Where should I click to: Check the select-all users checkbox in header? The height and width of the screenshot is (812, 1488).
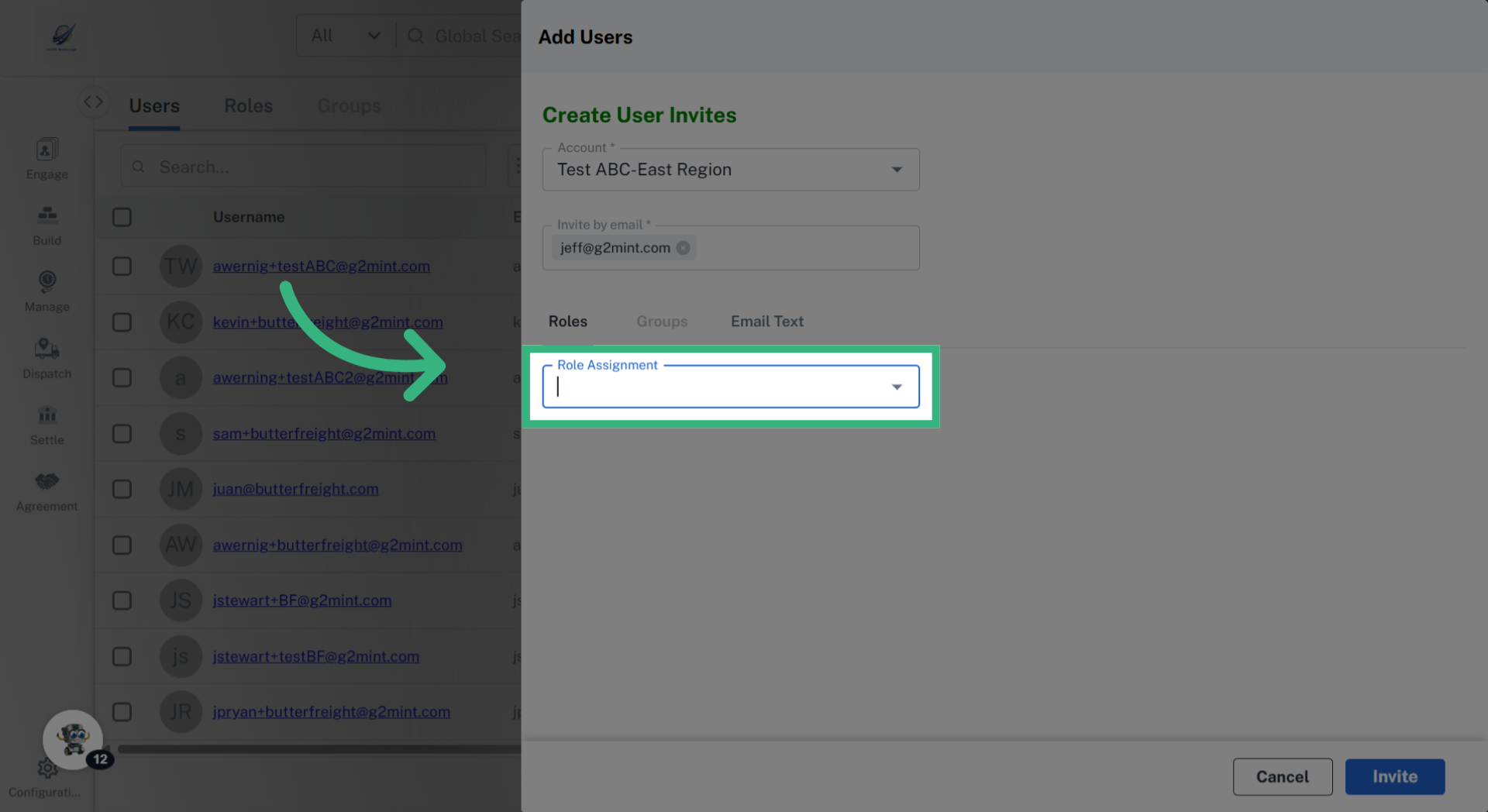click(122, 217)
